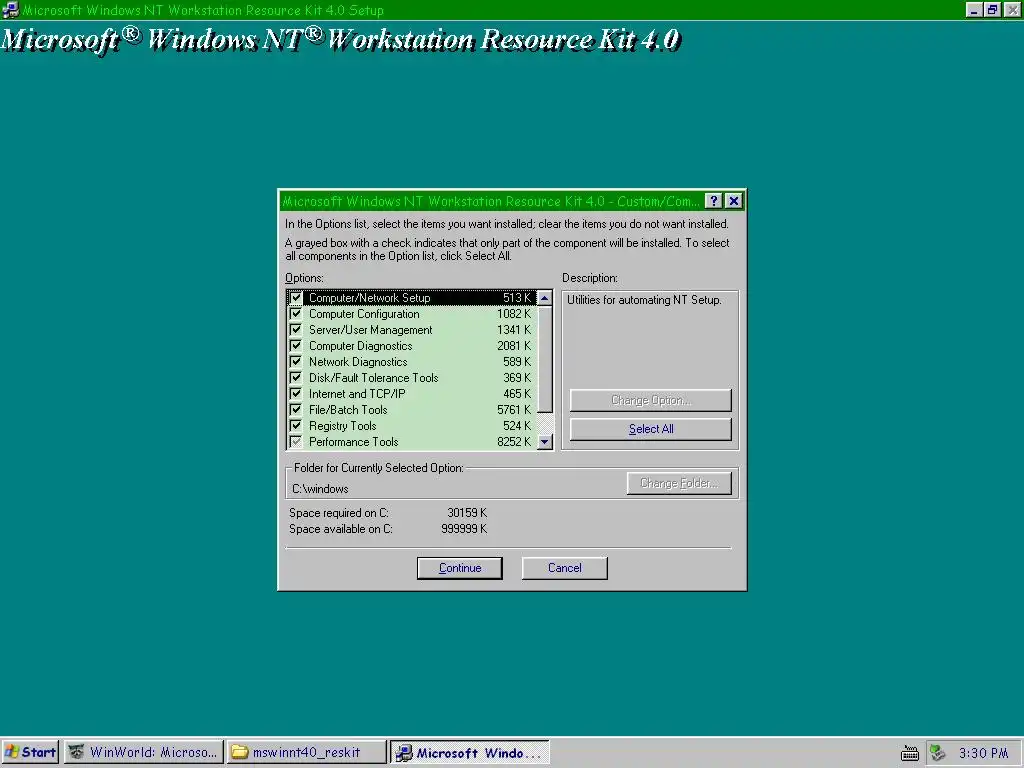This screenshot has width=1024, height=768.
Task: Click the 5761 K size value
Action: 514,410
